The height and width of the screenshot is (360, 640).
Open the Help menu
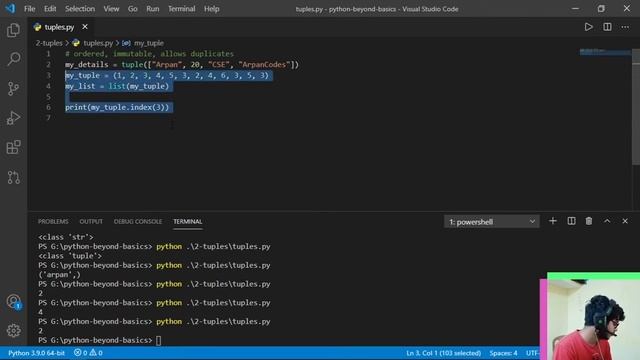(x=211, y=9)
